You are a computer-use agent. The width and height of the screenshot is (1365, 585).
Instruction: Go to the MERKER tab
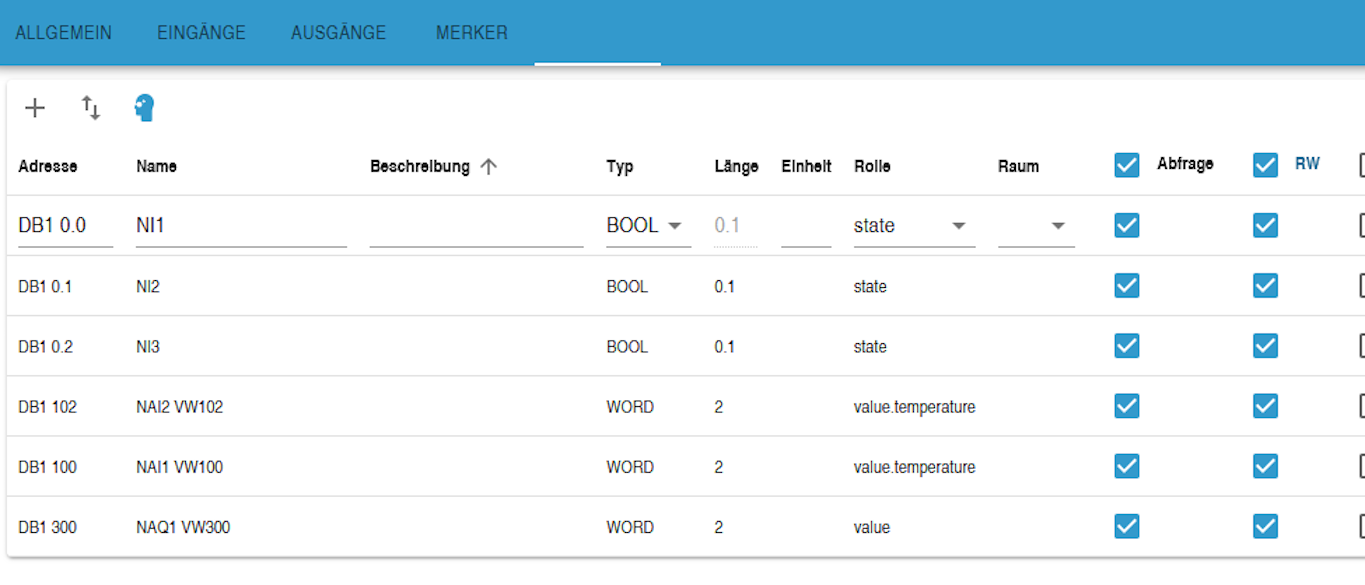tap(472, 33)
